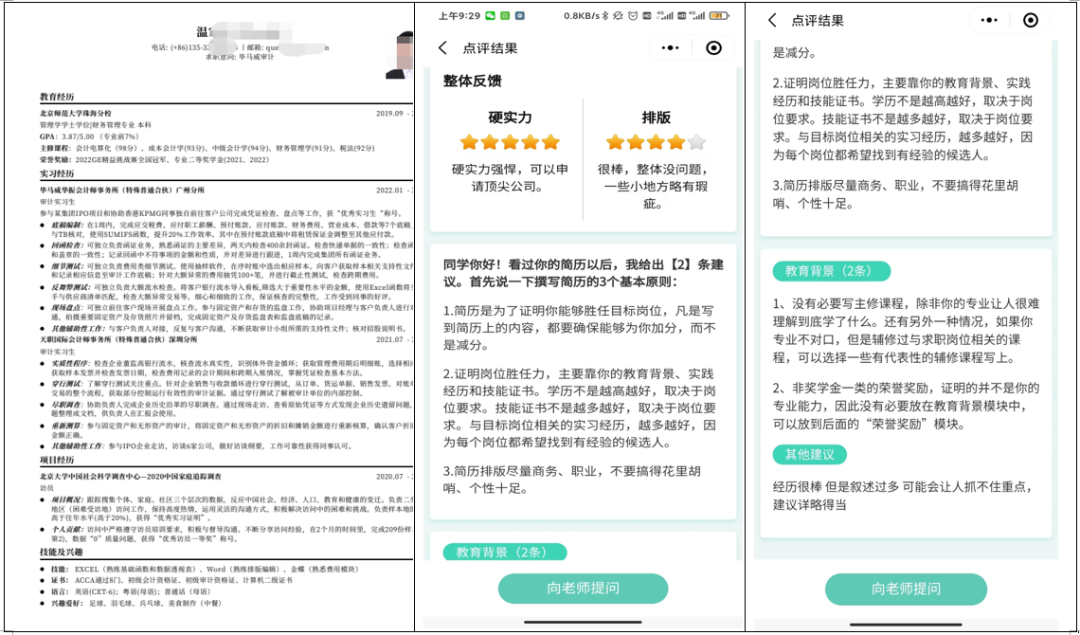Click the grey fifth star under 排版
Viewport: 1080px width, 635px height.
697,142
